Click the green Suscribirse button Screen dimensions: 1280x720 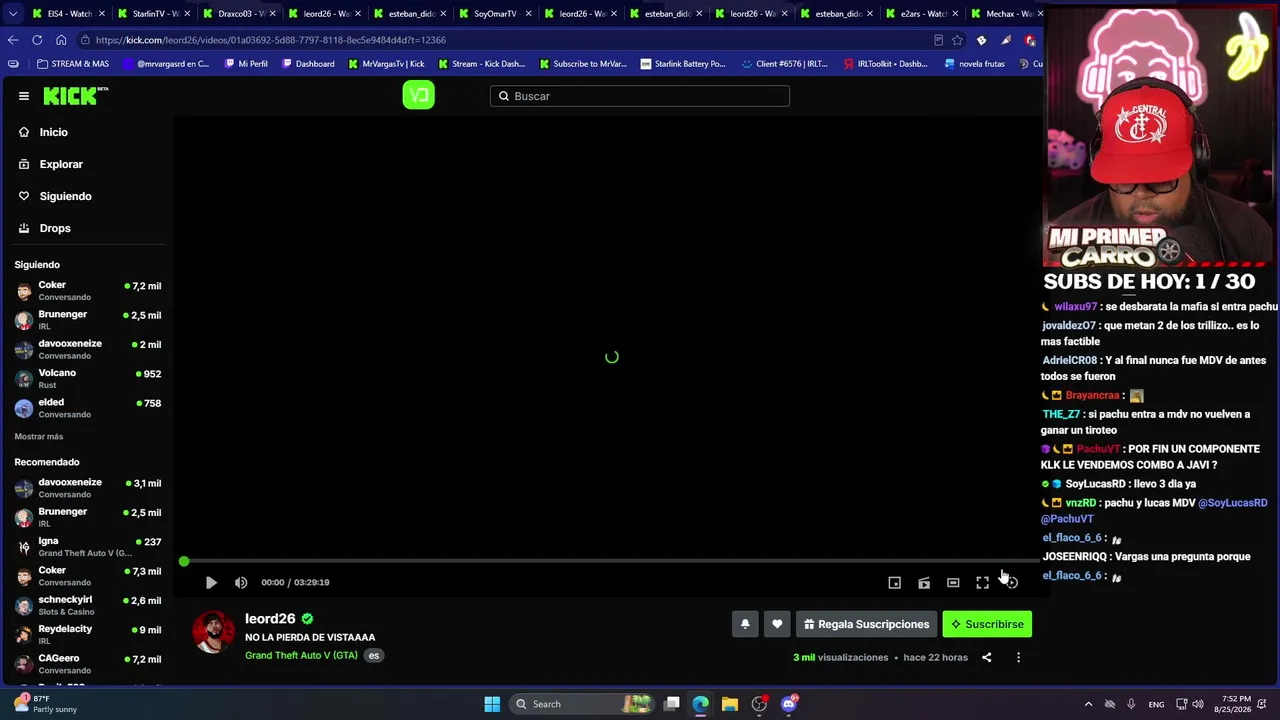(x=987, y=624)
